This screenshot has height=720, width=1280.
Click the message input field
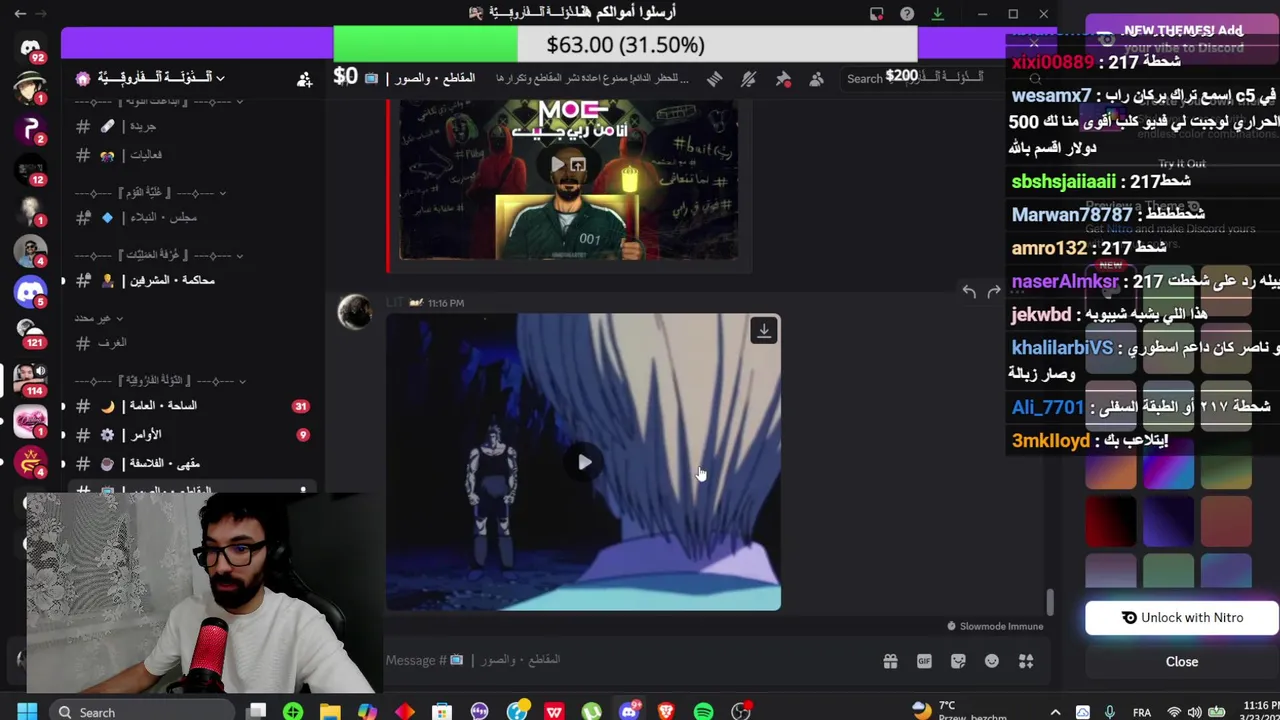[x=630, y=661]
